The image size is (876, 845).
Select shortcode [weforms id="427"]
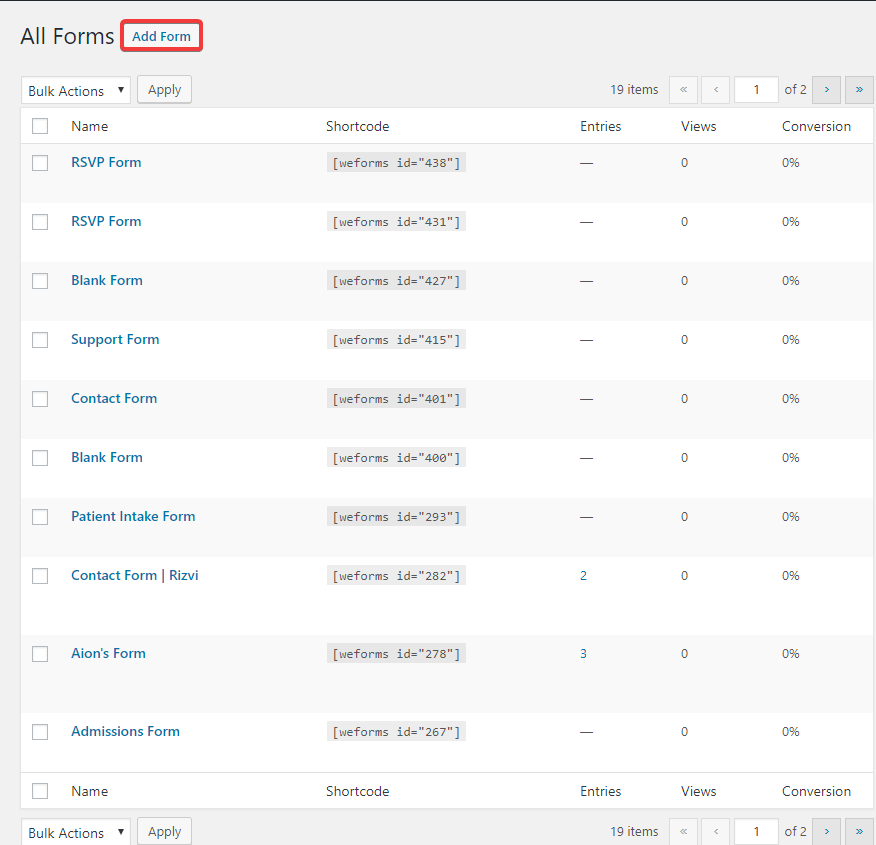(x=396, y=280)
